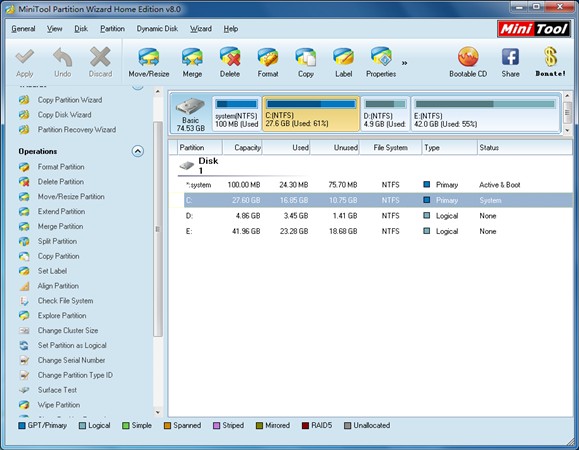Viewport: 579px width, 450px height.
Task: Select the Move/Resize toolbar icon
Action: coord(149,57)
